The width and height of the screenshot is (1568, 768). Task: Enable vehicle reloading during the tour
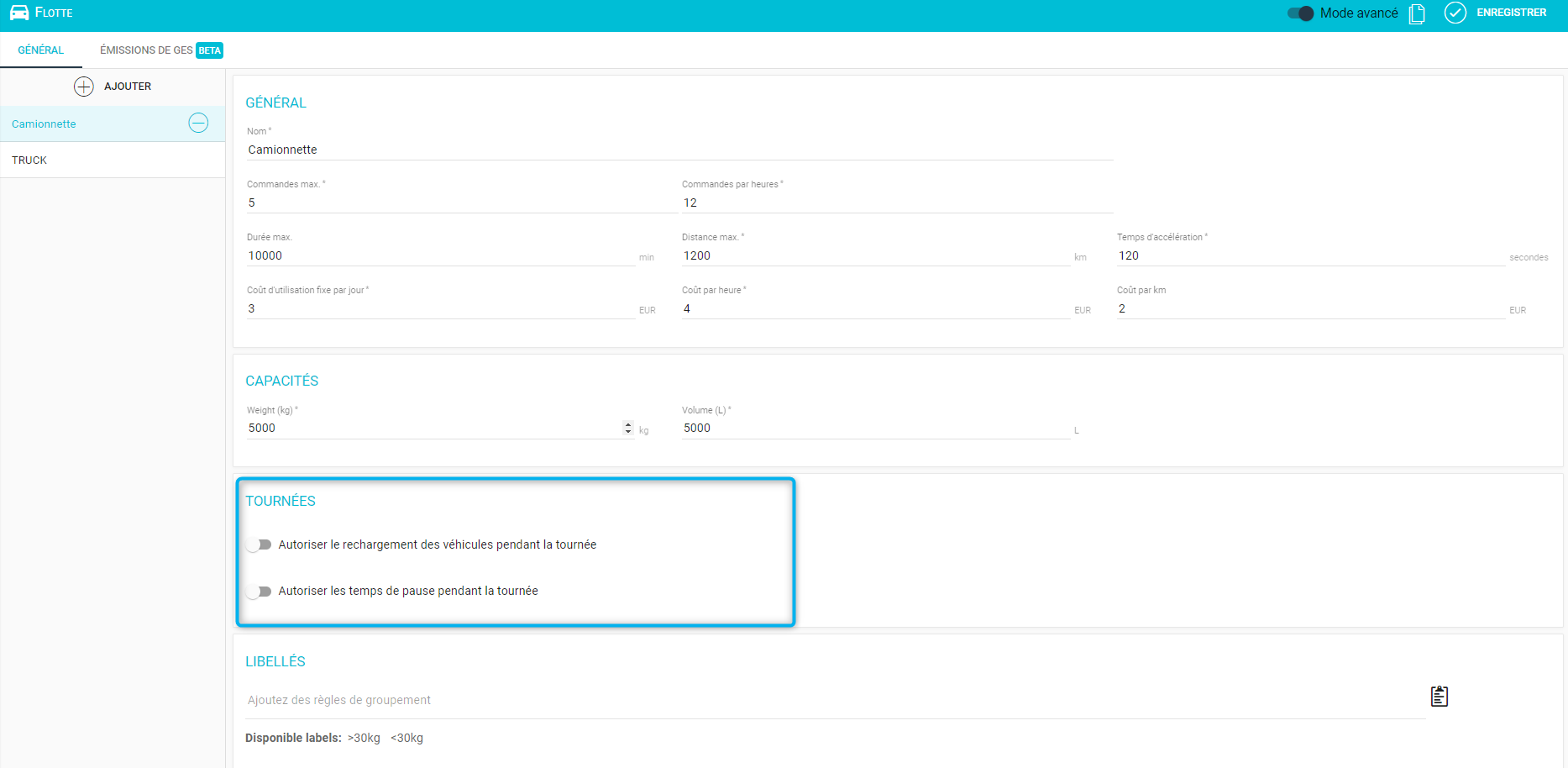pos(259,544)
